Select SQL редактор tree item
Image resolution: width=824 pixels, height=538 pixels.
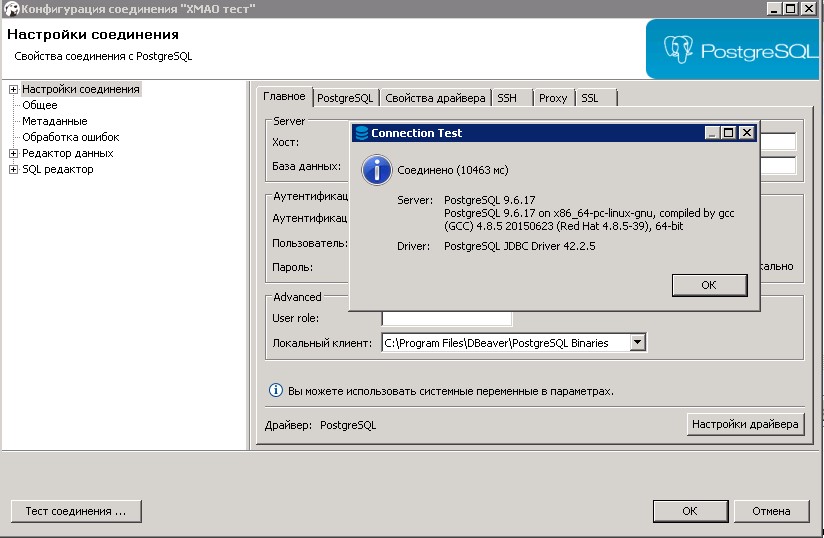point(58,169)
